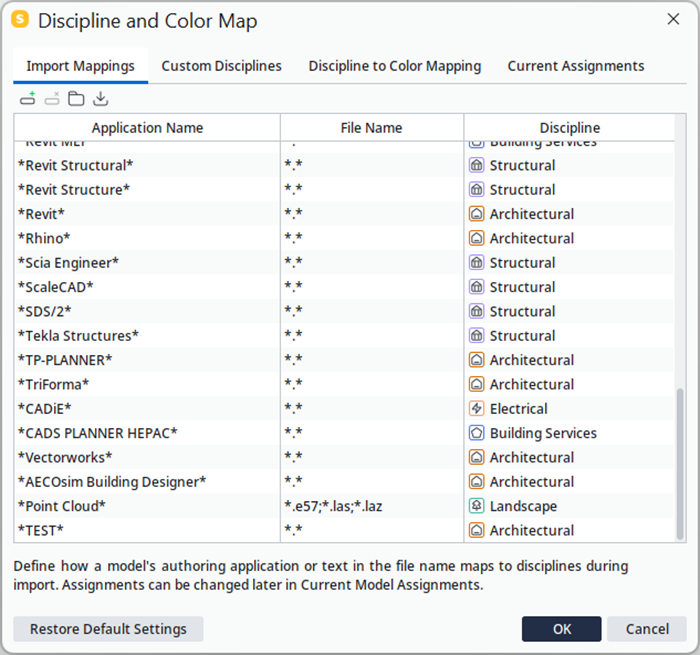
Task: Select the *Rhino* application name cell
Action: tap(147, 238)
